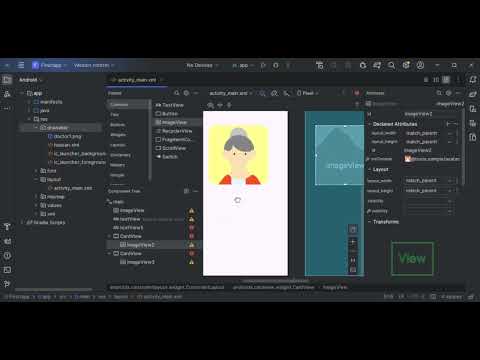The image size is (480, 360).
Task: Pick TextView in the palette
Action: tap(170, 105)
